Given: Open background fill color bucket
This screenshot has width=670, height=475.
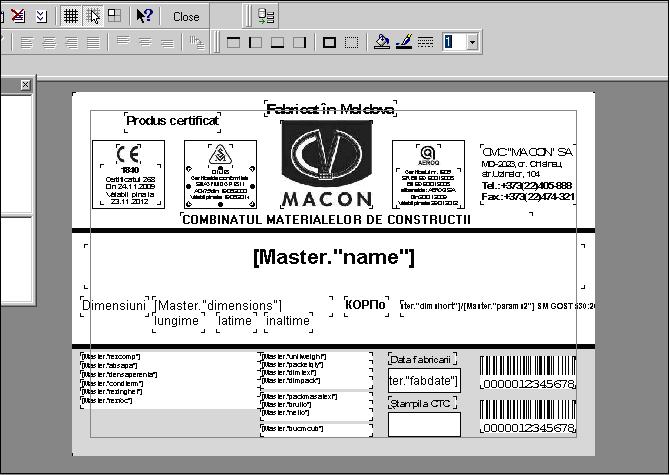Looking at the screenshot, I should click(x=382, y=42).
